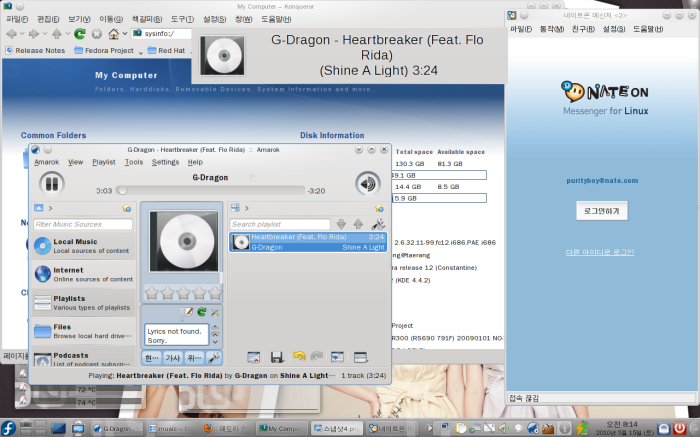Pause playback in Amarok

point(52,183)
